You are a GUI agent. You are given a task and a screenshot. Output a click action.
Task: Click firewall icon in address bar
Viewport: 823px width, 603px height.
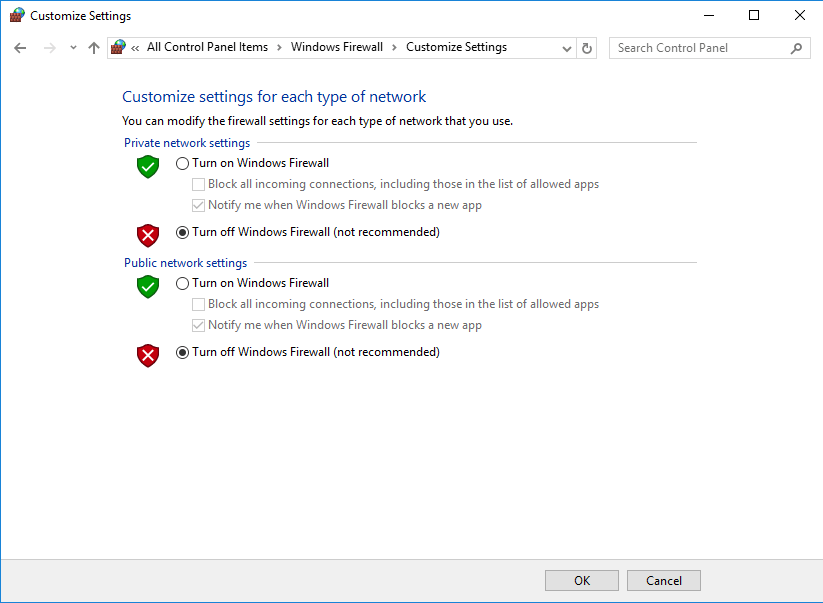119,47
